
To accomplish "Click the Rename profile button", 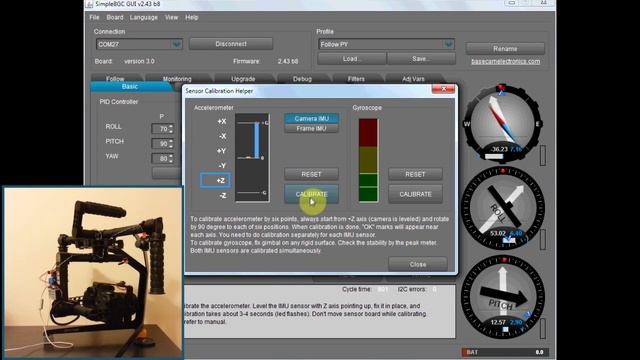I will 505,49.
